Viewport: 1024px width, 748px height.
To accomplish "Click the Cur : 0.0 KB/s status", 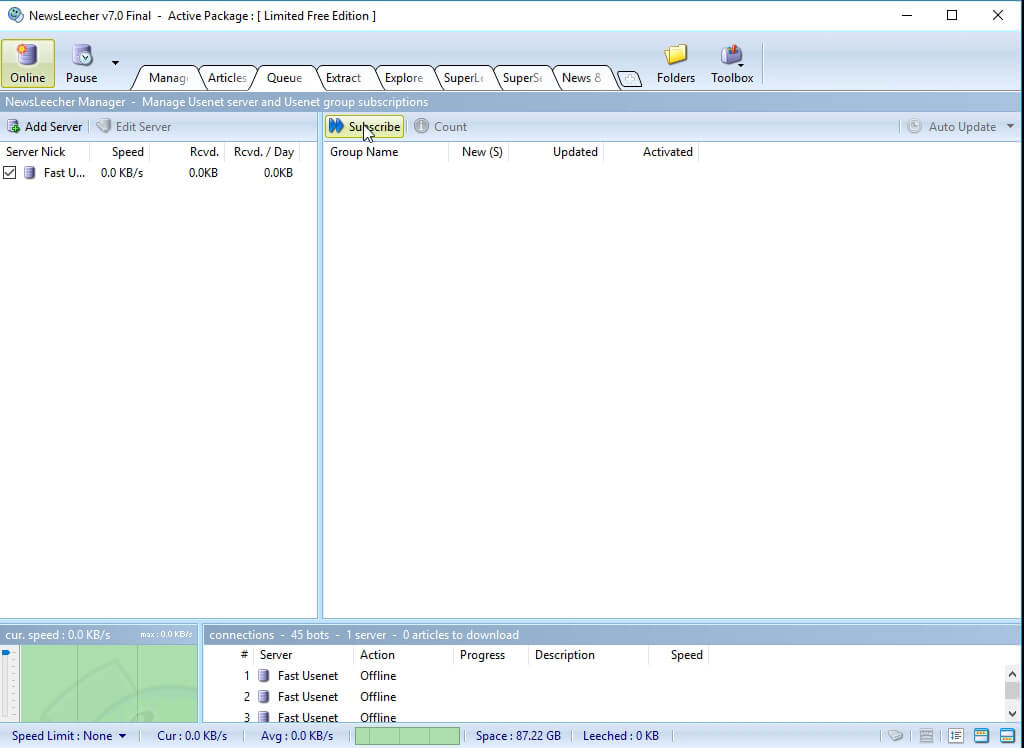I will [192, 736].
